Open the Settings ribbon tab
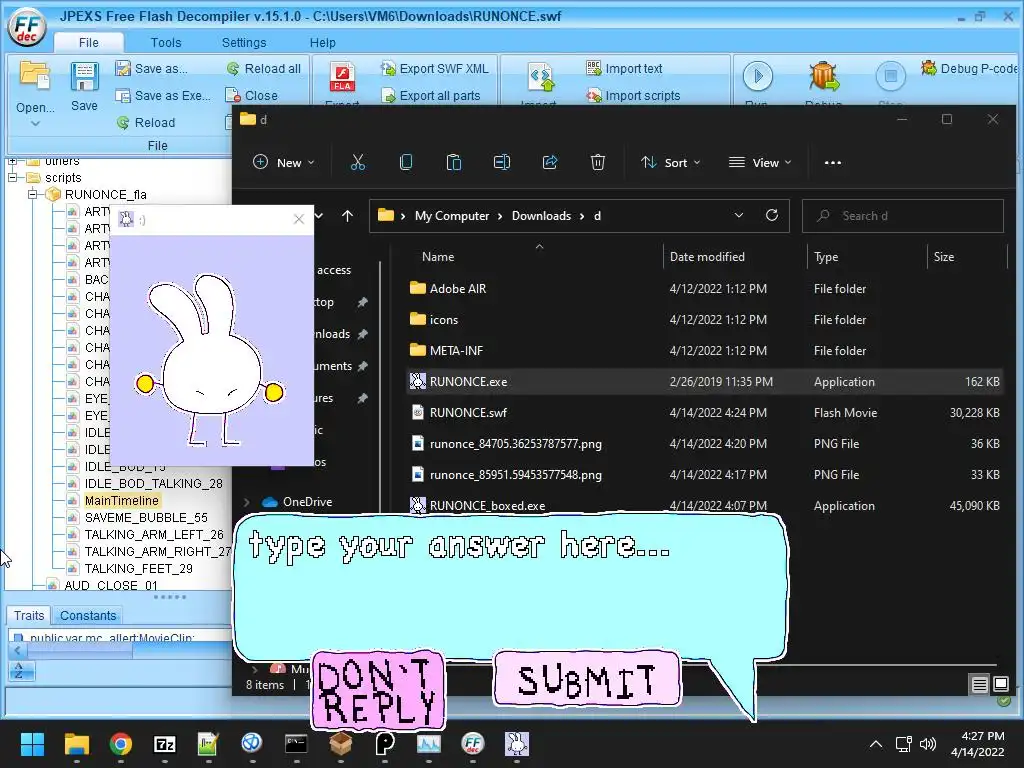Screen dimensions: 1024x768 tap(244, 42)
